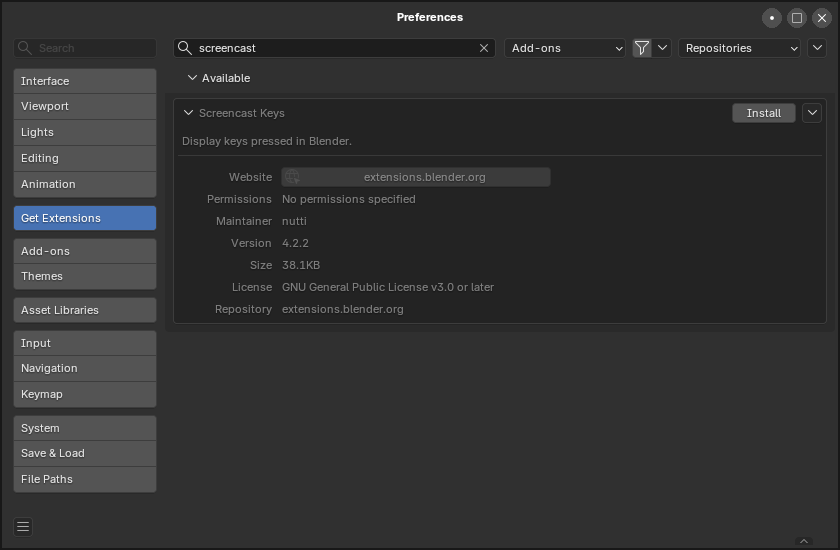Viewport: 840px width, 550px height.
Task: Click the small up arrow at bottom right
Action: coord(804,541)
